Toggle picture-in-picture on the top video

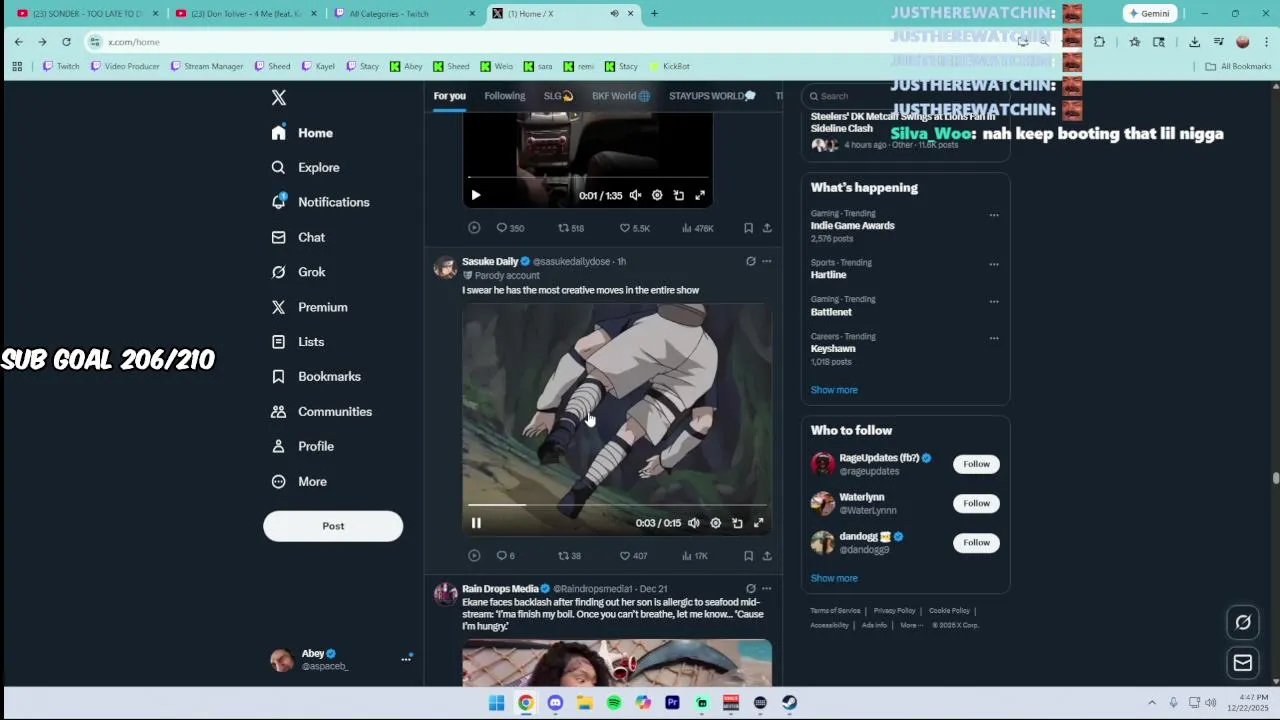tap(679, 196)
